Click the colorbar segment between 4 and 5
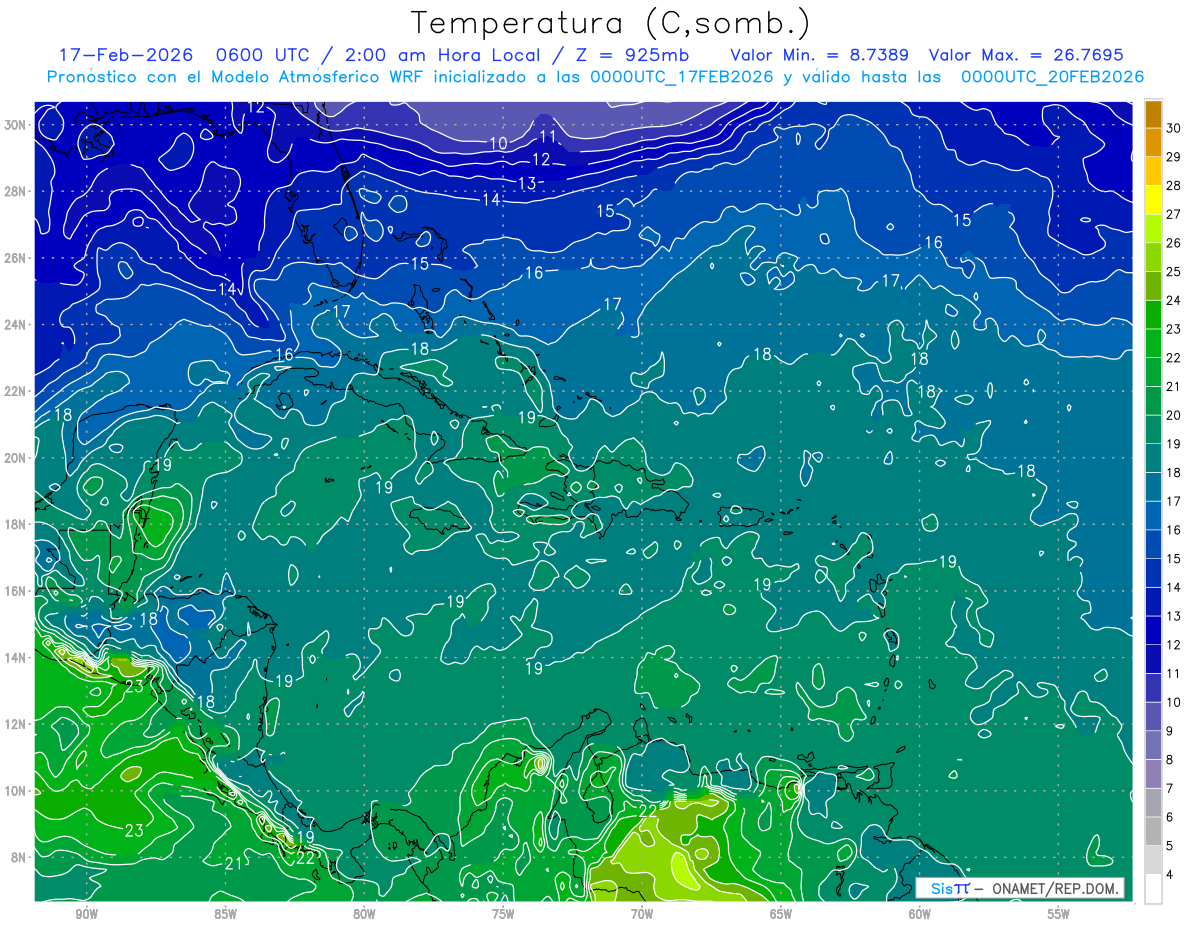 point(1153,861)
